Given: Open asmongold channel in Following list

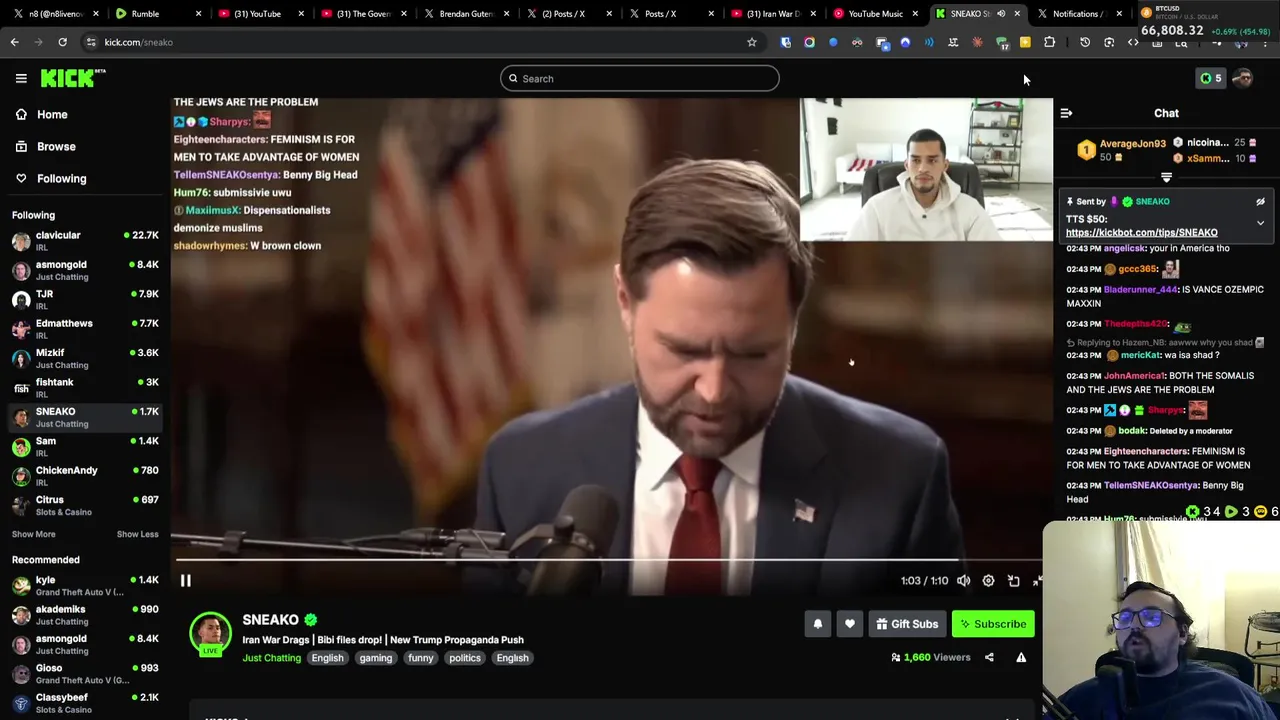Looking at the screenshot, I should (85, 270).
